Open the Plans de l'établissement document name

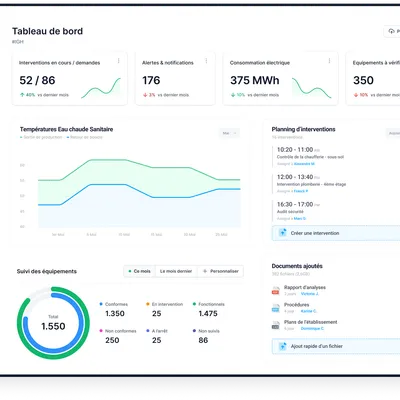pos(310,322)
